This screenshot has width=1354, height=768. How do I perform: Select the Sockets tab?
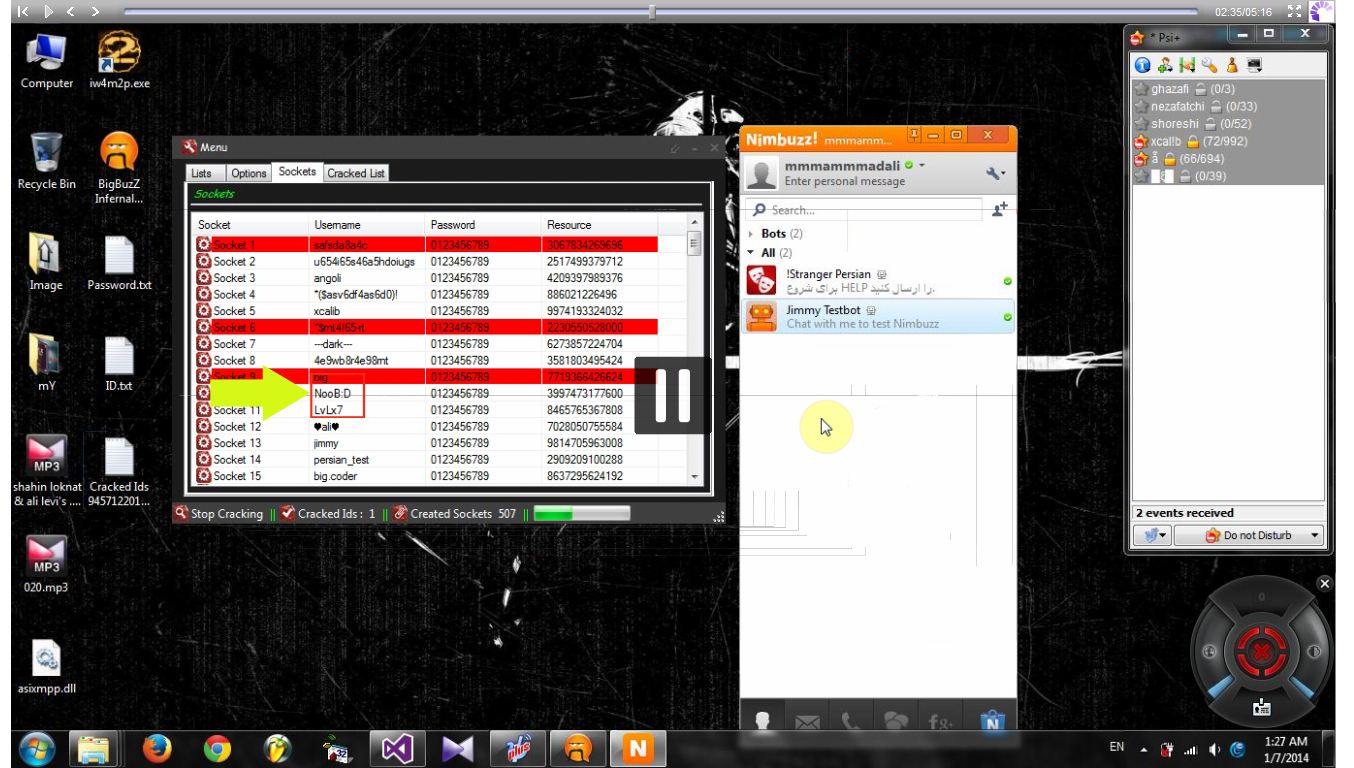coord(297,172)
